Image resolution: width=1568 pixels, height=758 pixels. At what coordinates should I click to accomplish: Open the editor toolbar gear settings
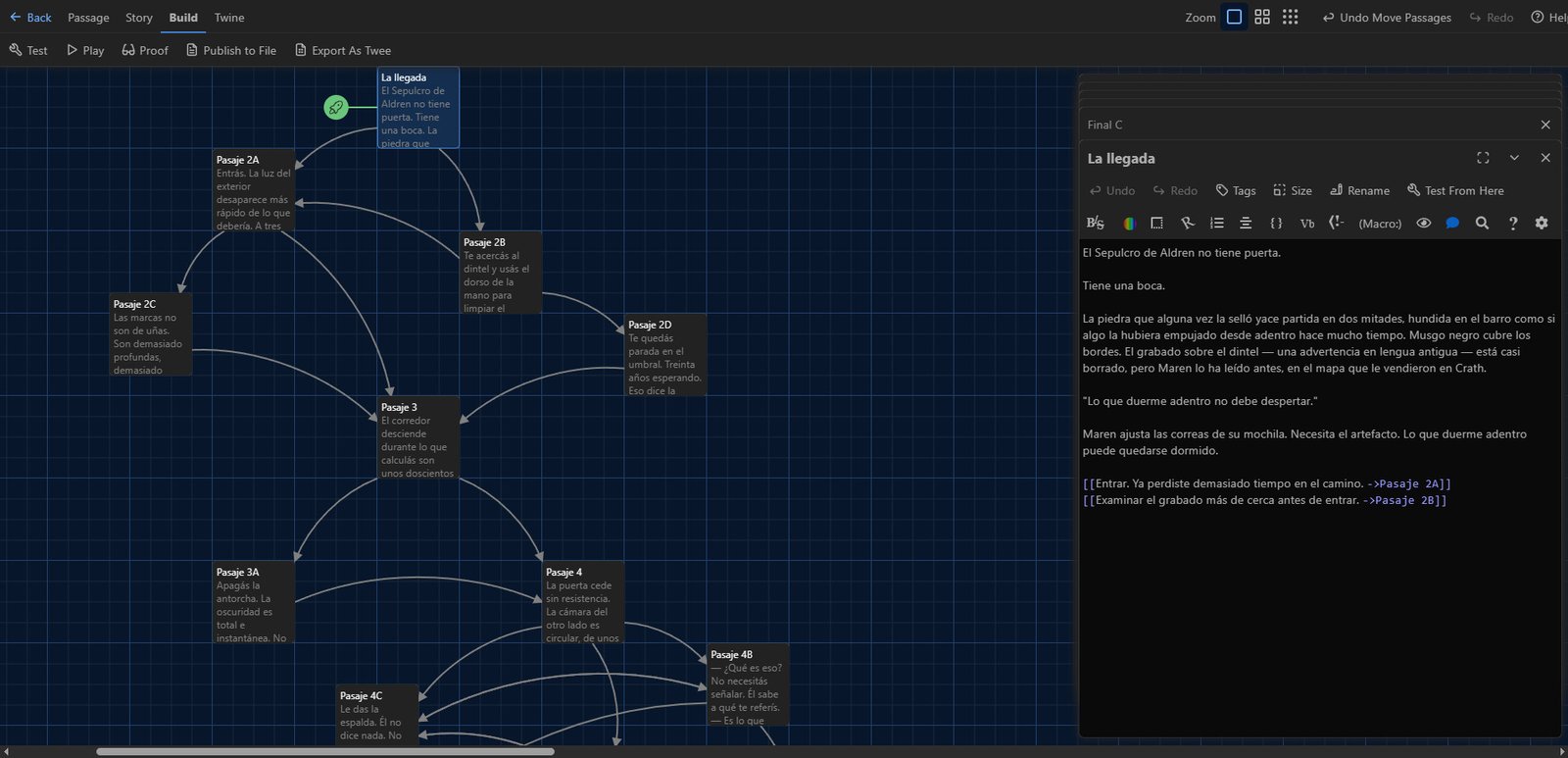(1542, 224)
